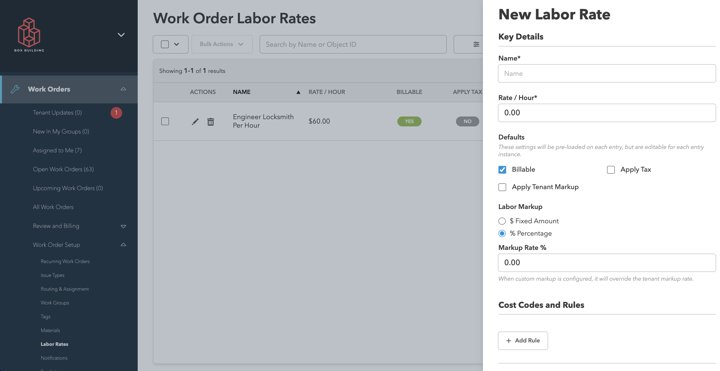720x371 pixels.
Task: Click the NAME column sort arrow
Action: coord(298,92)
